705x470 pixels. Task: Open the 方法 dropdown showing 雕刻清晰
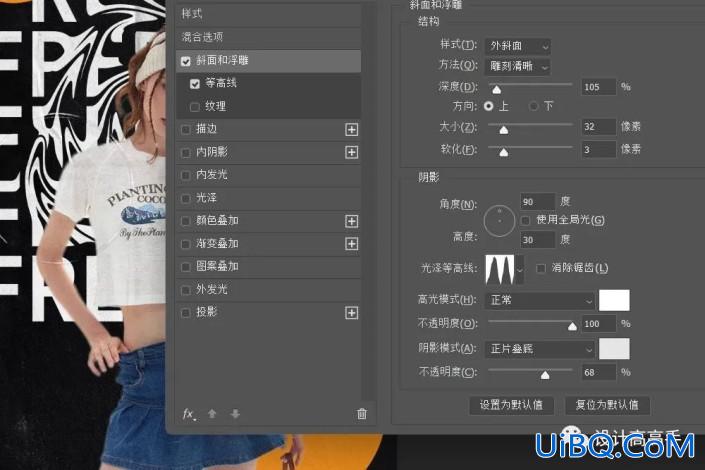[518, 67]
